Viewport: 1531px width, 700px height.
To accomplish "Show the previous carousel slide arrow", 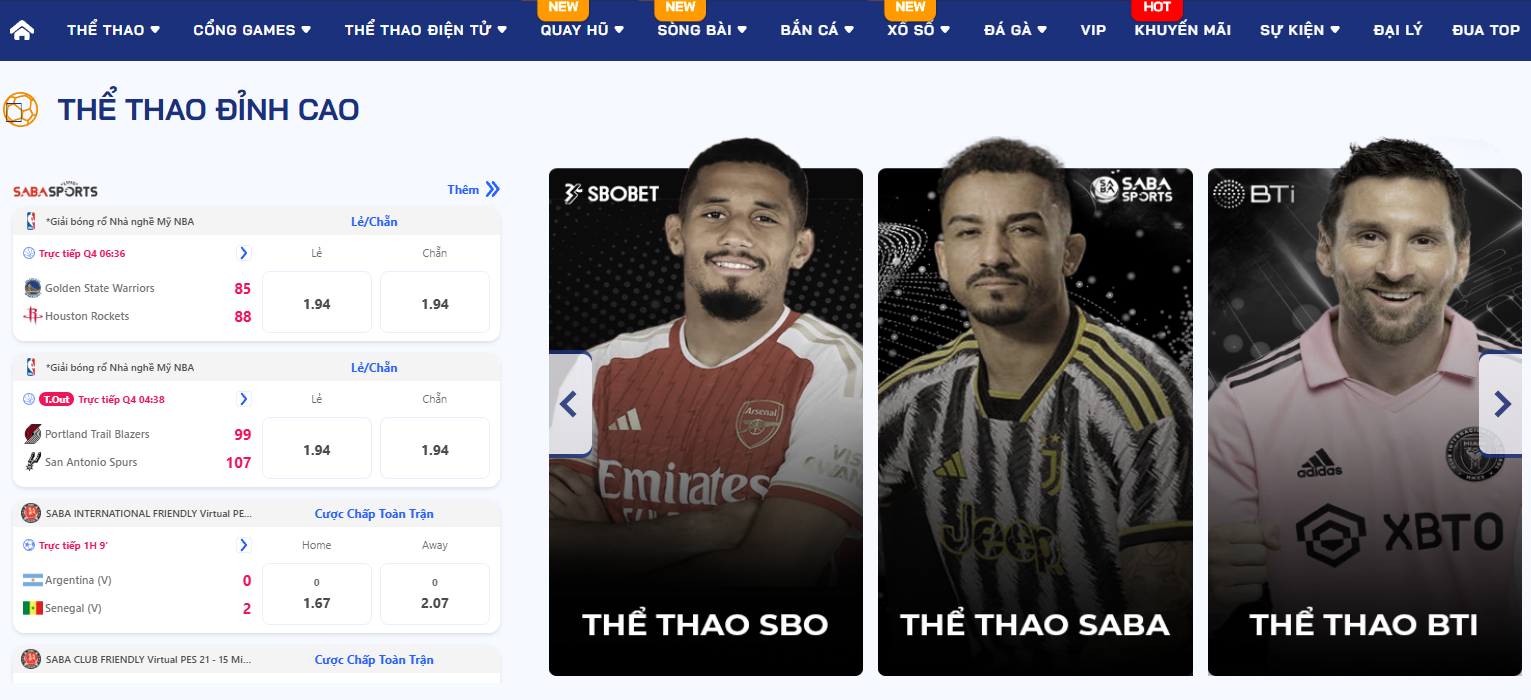I will tap(569, 404).
